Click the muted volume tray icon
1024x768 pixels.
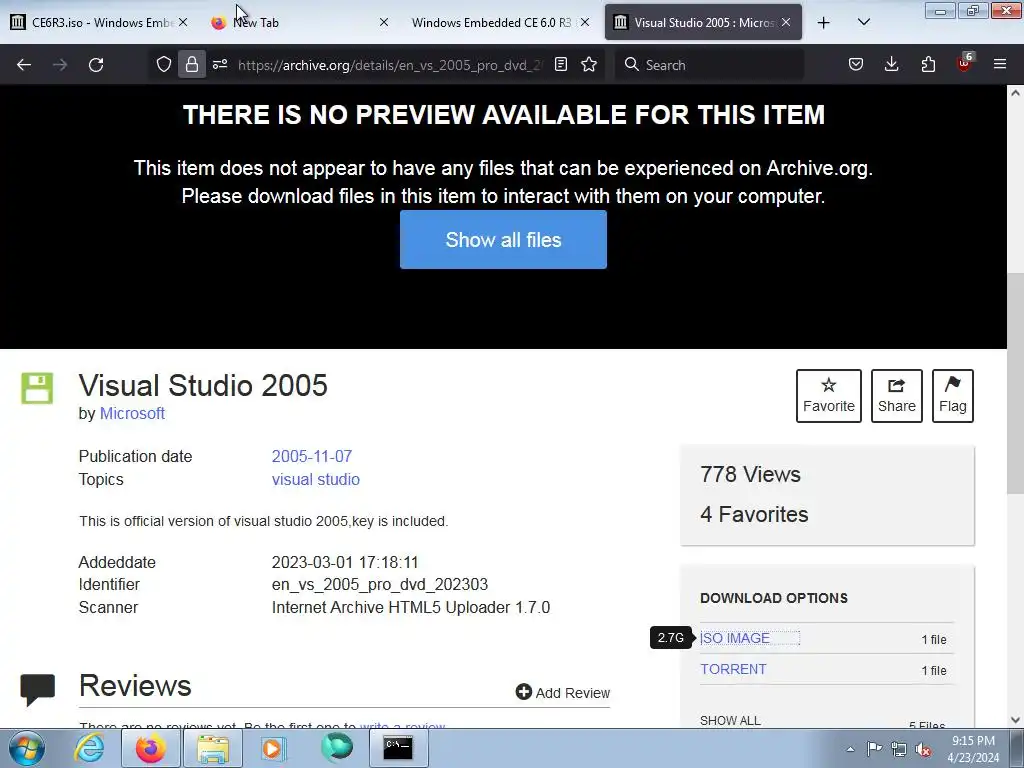click(923, 749)
